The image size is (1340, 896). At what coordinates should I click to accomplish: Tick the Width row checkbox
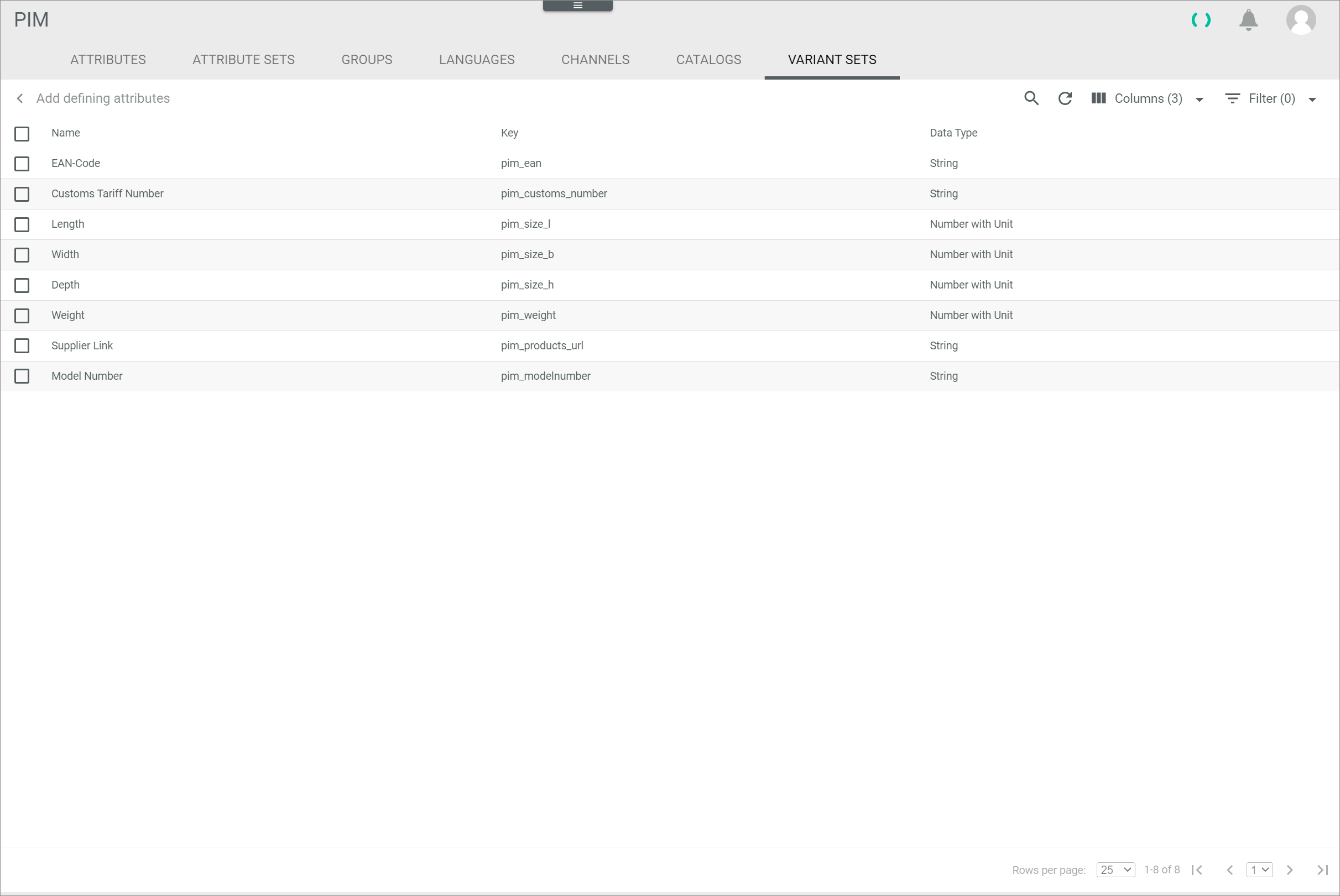(22, 255)
